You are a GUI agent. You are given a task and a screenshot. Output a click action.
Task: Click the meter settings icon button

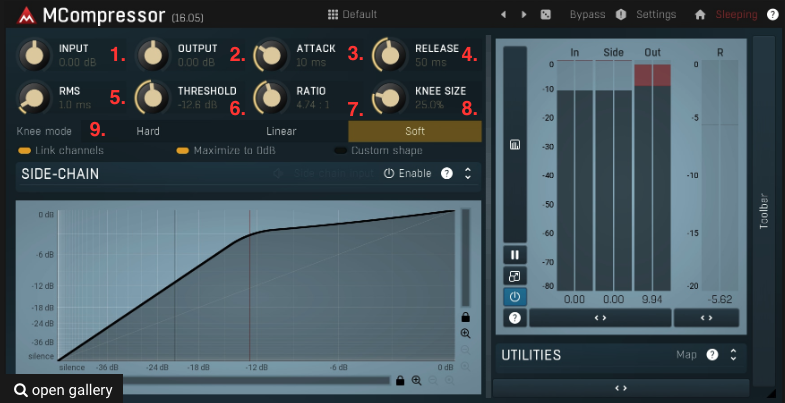[515, 145]
